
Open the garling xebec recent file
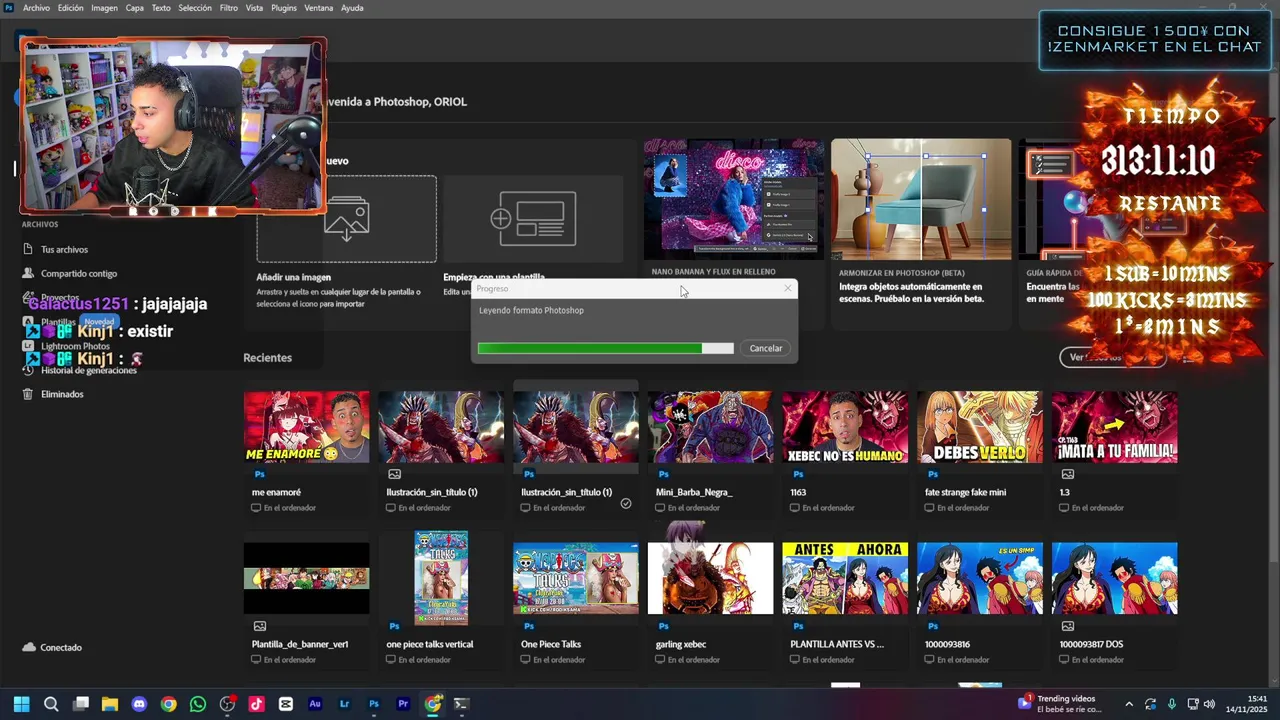pos(710,578)
